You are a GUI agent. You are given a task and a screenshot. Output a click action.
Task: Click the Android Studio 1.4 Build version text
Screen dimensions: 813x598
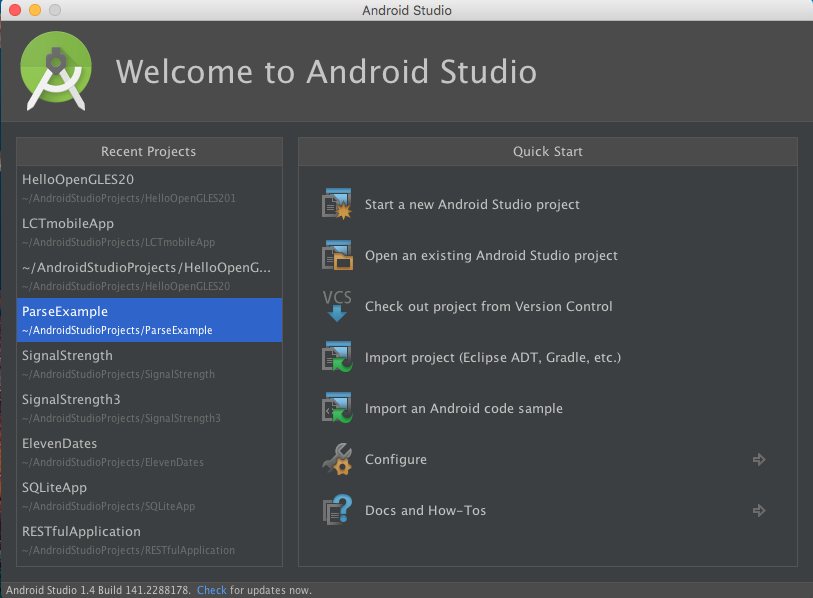coord(98,590)
